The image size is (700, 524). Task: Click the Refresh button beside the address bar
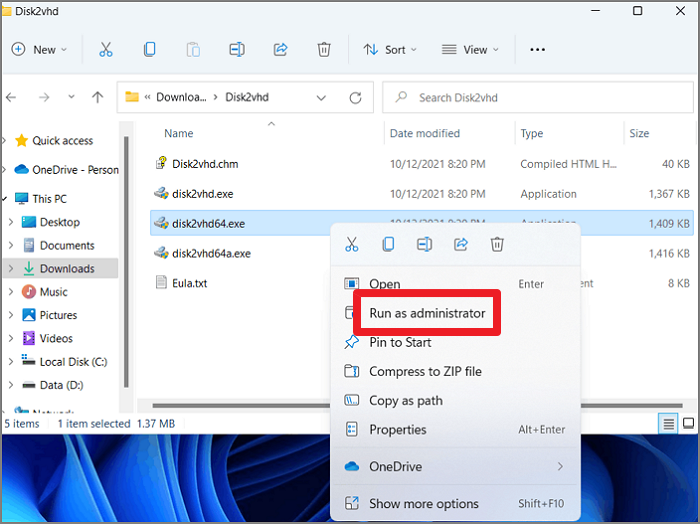point(355,98)
